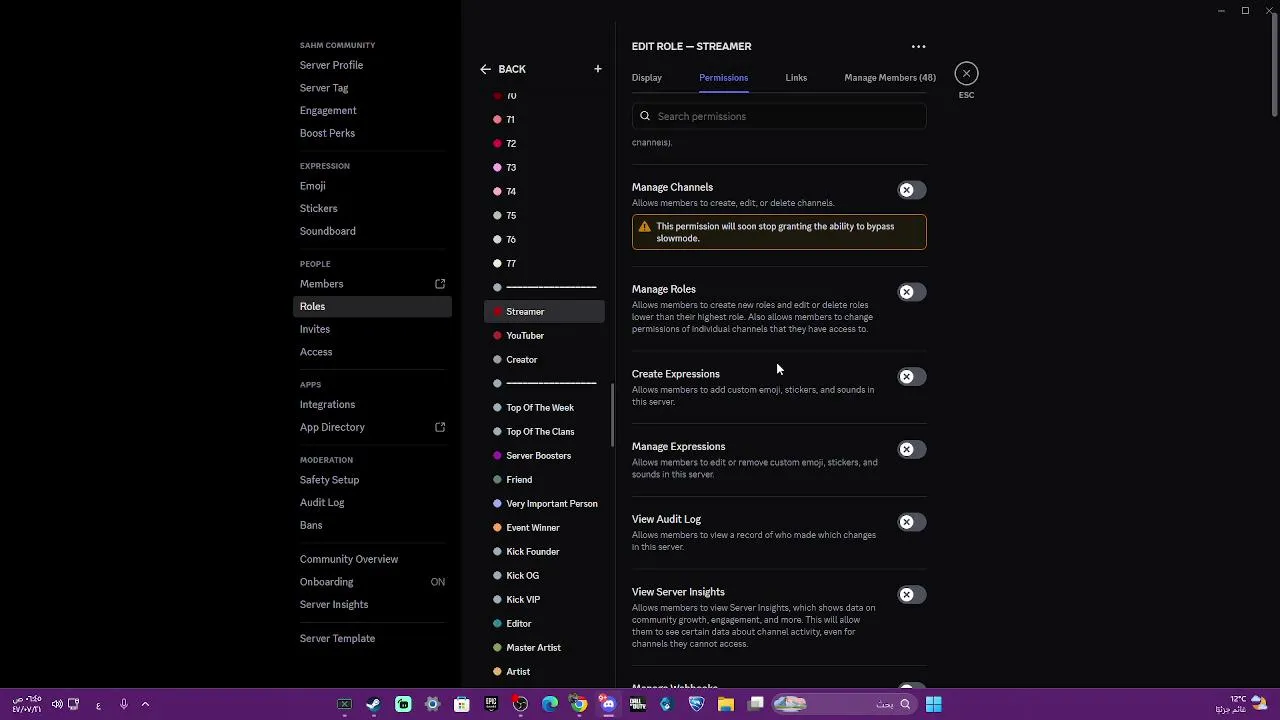Select the Kick VIP role
This screenshot has height=720, width=1280.
[x=544, y=600]
